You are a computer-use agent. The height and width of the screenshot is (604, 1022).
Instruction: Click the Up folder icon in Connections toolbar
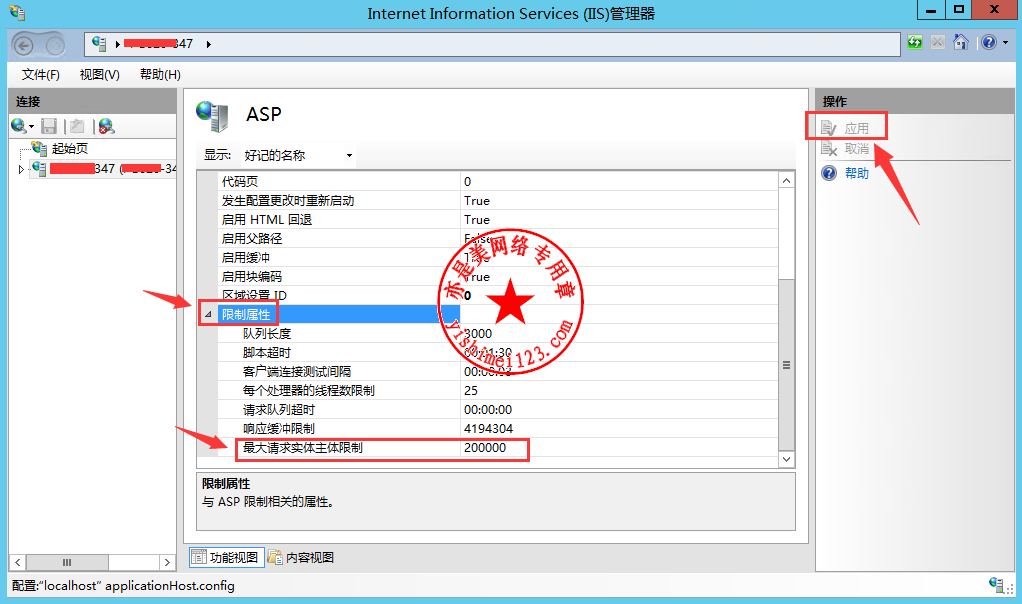click(x=78, y=126)
